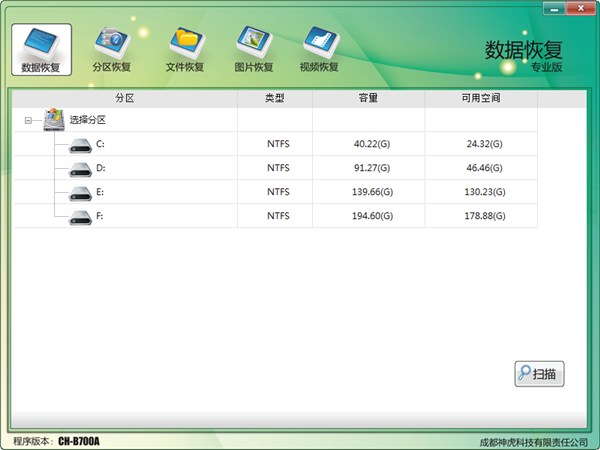Screen dimensions: 600x450
Task: Click the 类型 column header
Action: (x=275, y=98)
